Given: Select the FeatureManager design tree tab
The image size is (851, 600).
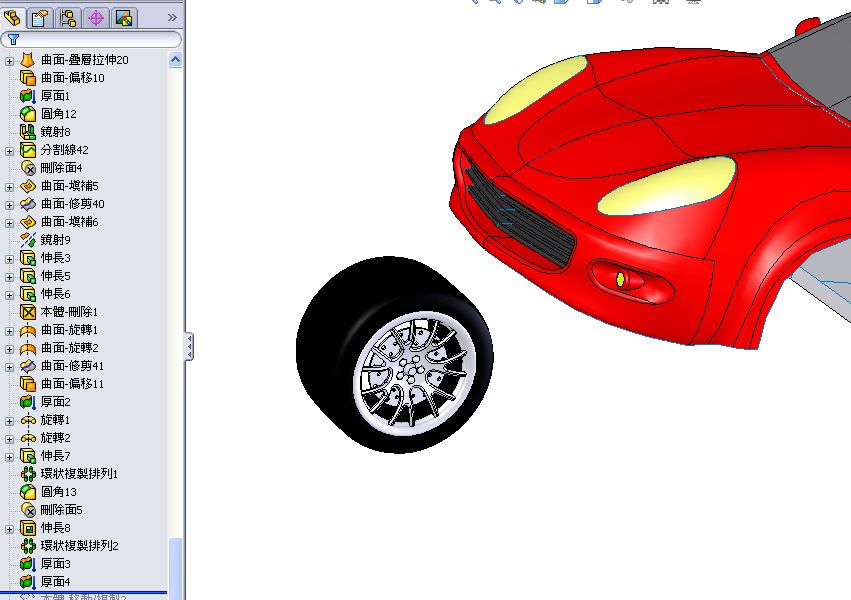Looking at the screenshot, I should [13, 16].
